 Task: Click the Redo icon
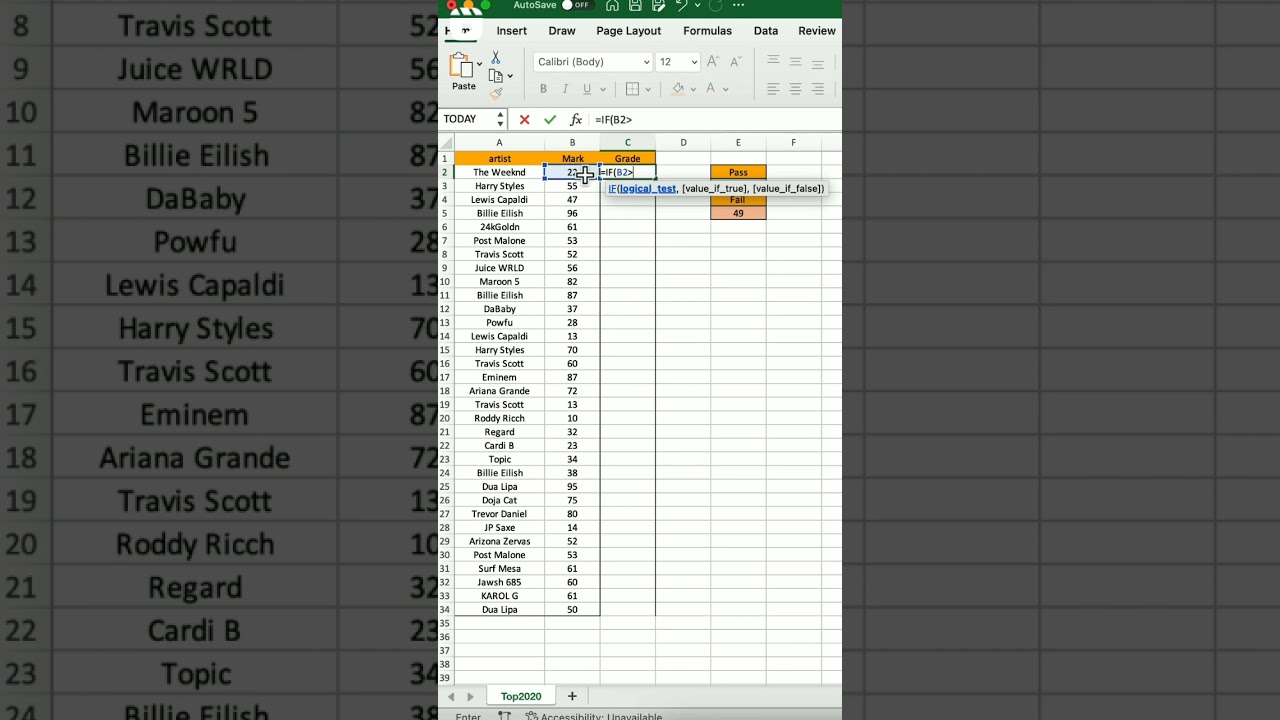(715, 6)
